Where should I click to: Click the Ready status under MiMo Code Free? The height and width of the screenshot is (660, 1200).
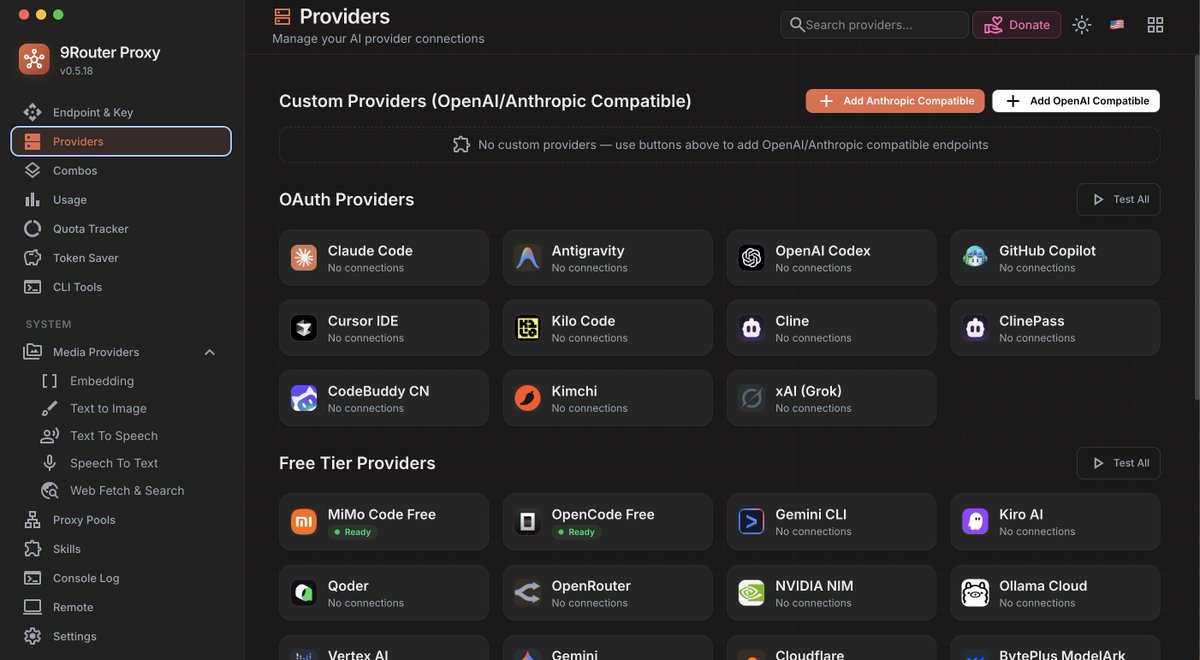(x=352, y=532)
